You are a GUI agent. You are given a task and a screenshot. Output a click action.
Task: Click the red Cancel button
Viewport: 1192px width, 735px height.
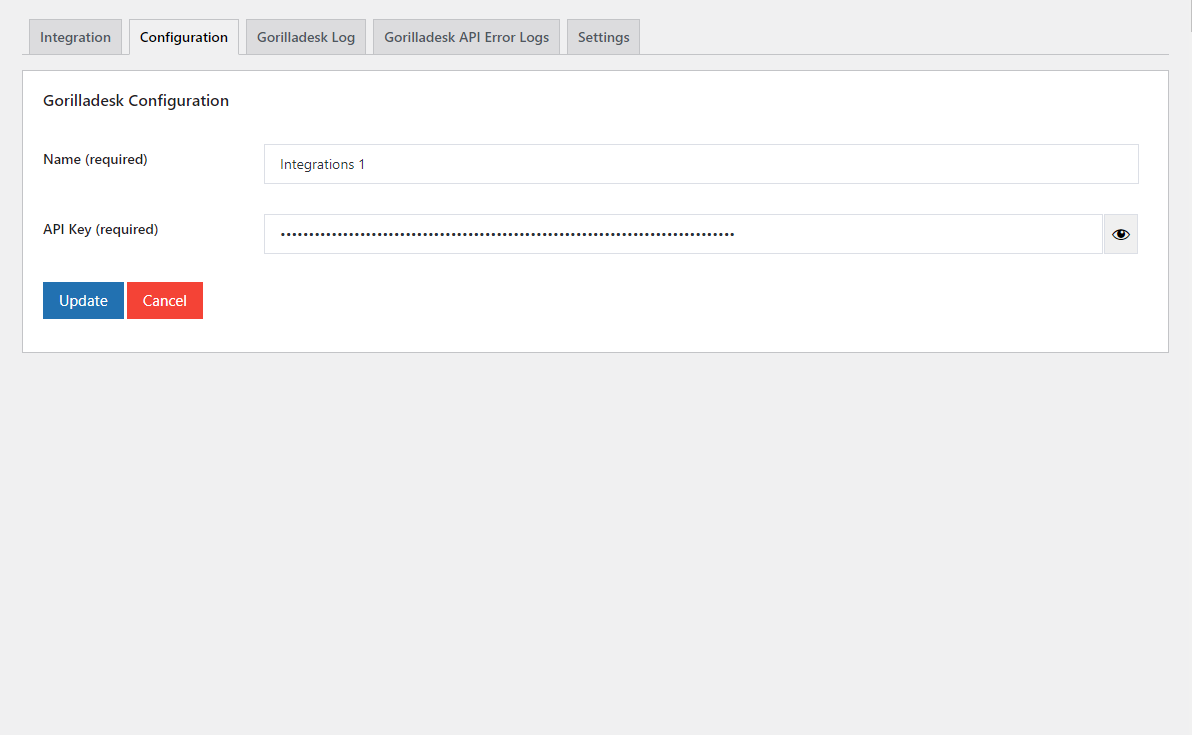point(165,300)
